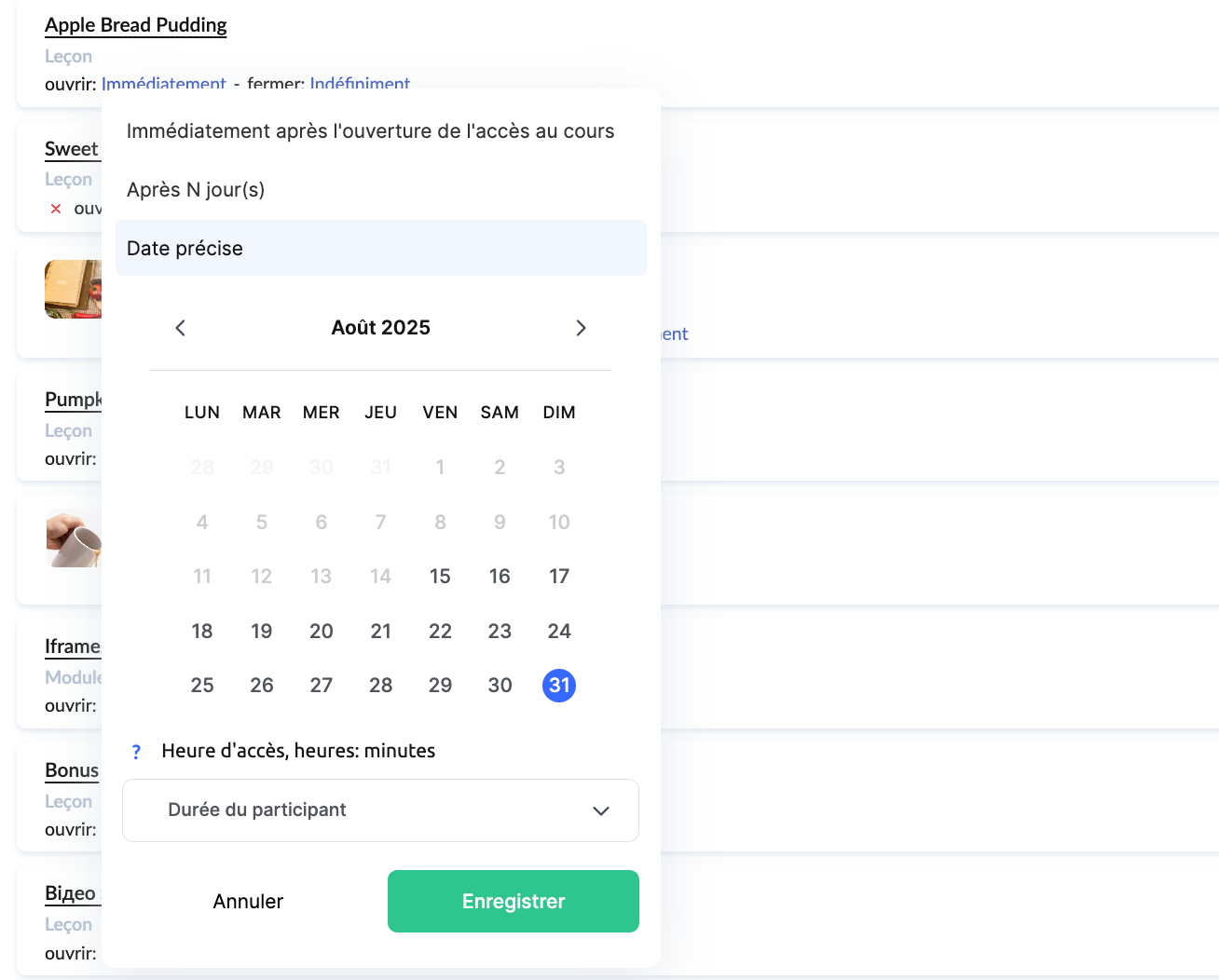This screenshot has width=1219, height=980.
Task: Click the 'Août 2025' month header
Action: coord(380,328)
